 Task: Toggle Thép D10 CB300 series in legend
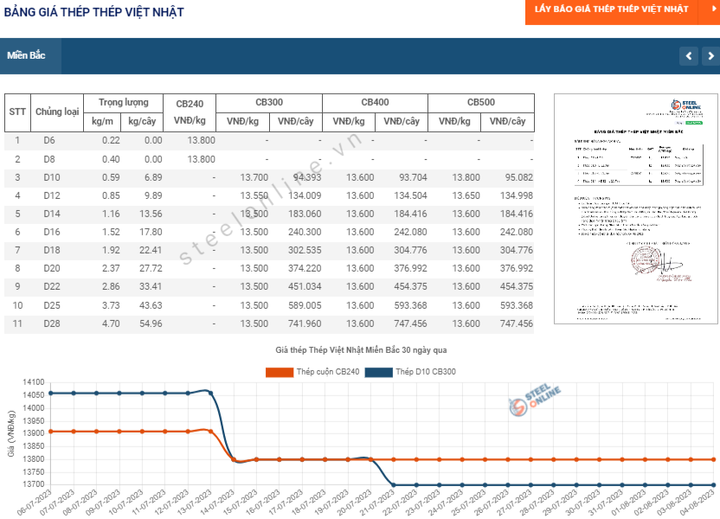click(408, 372)
